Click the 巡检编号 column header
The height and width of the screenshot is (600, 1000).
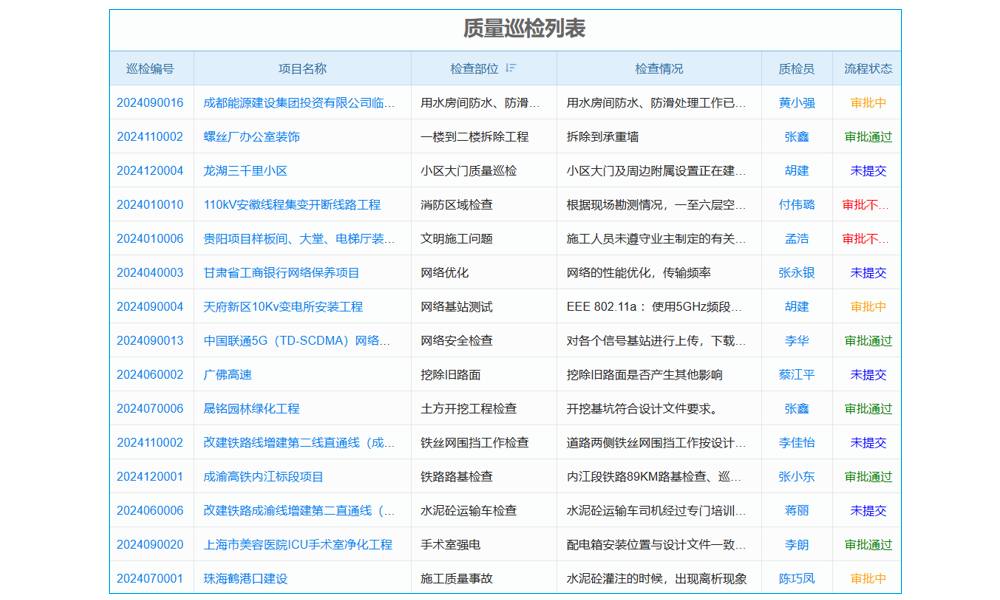pos(150,67)
